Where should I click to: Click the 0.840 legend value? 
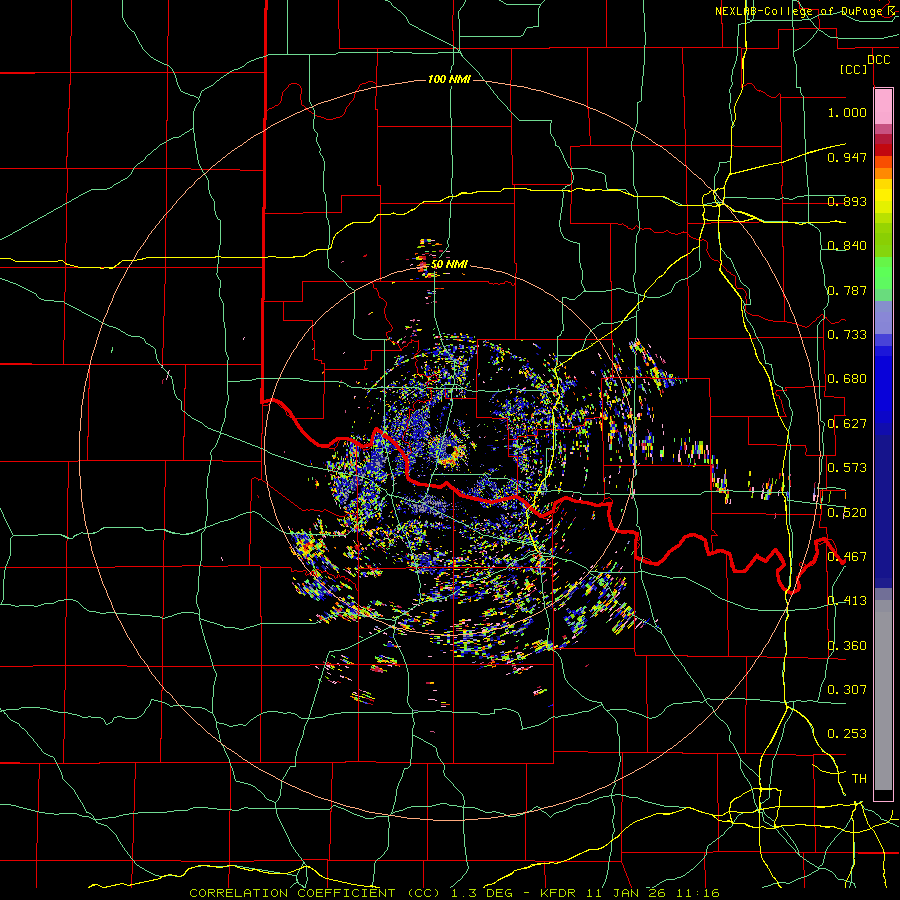point(847,246)
